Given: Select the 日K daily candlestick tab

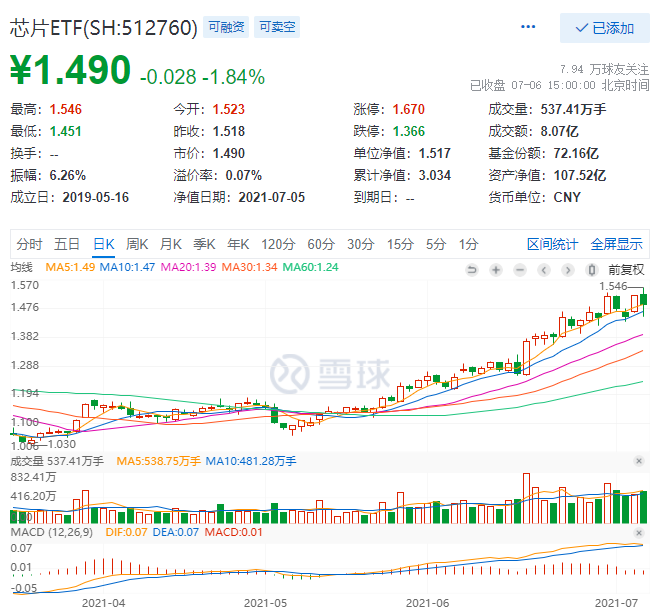Looking at the screenshot, I should (104, 244).
